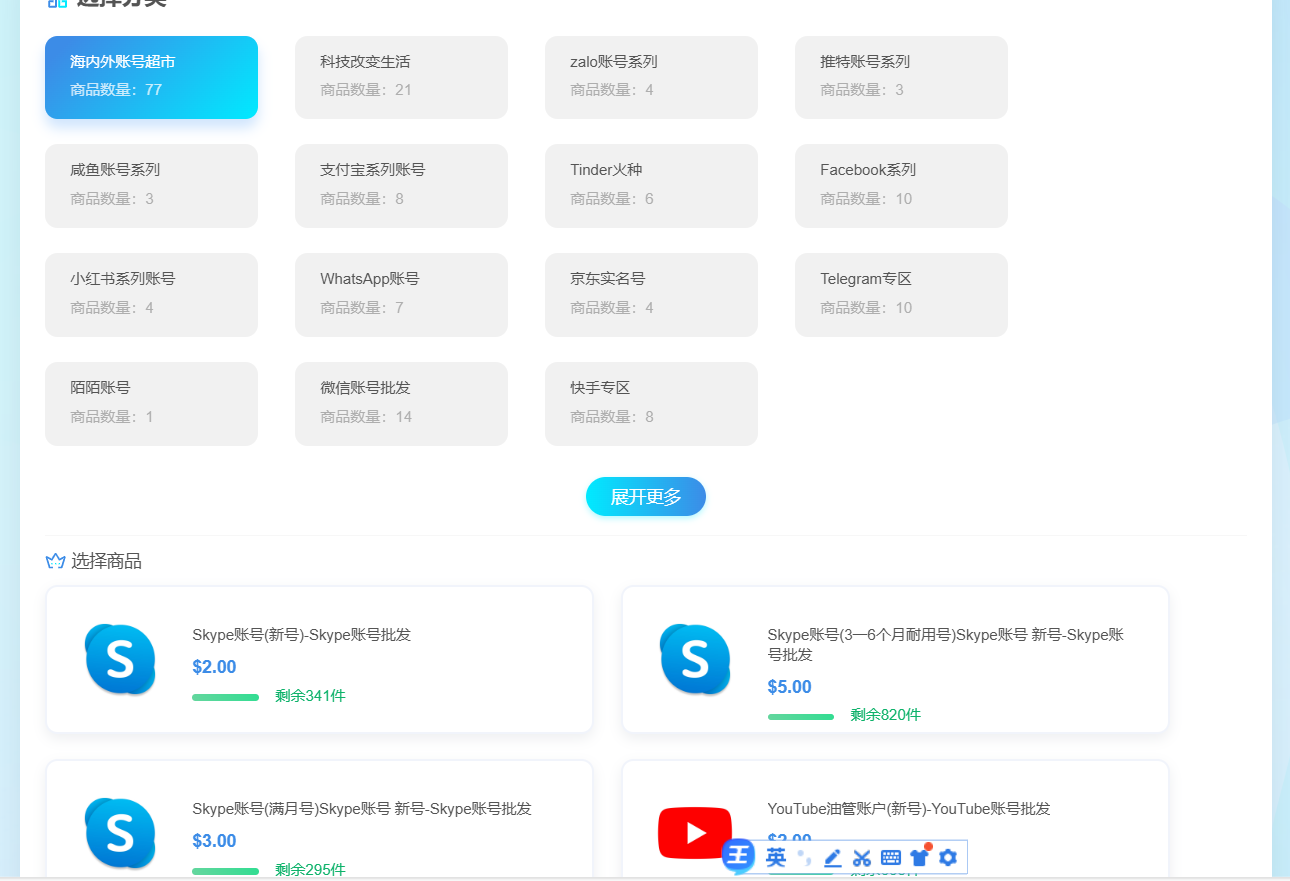Click the 剩余341件 stock label
Viewport: 1290px width, 881px height.
(x=310, y=696)
